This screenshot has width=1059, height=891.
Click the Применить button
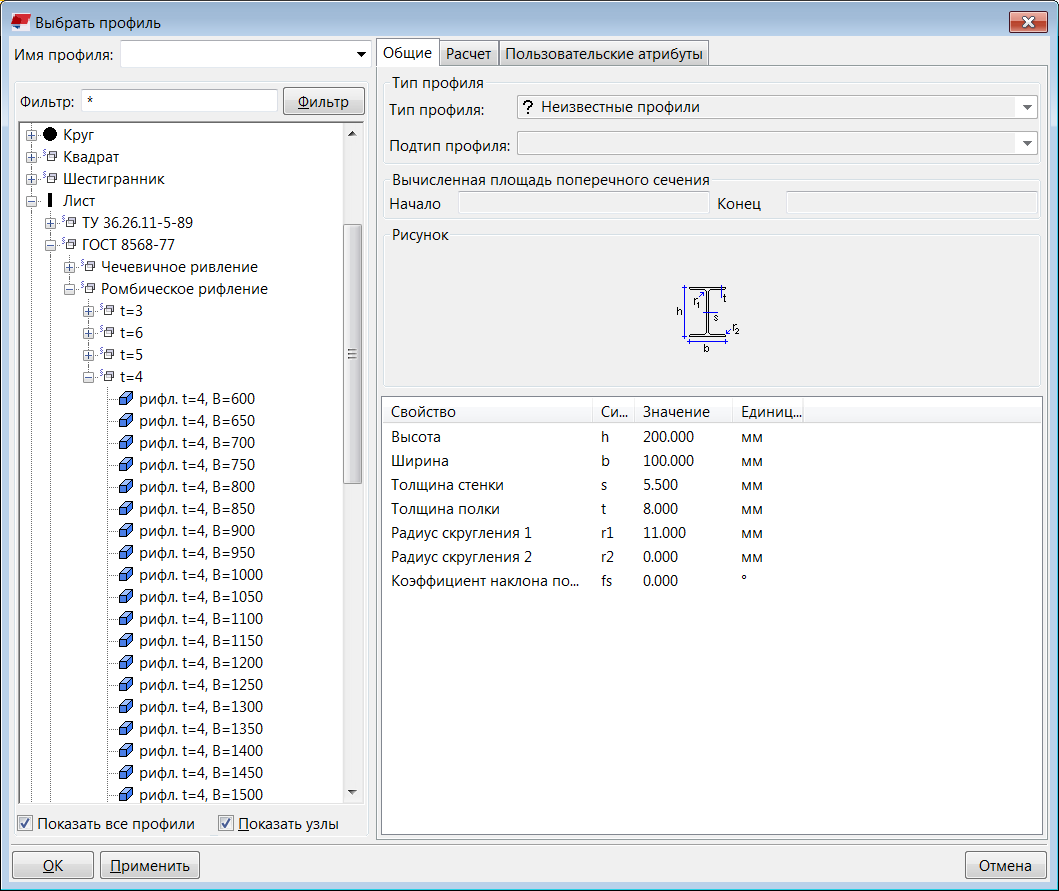(150, 866)
